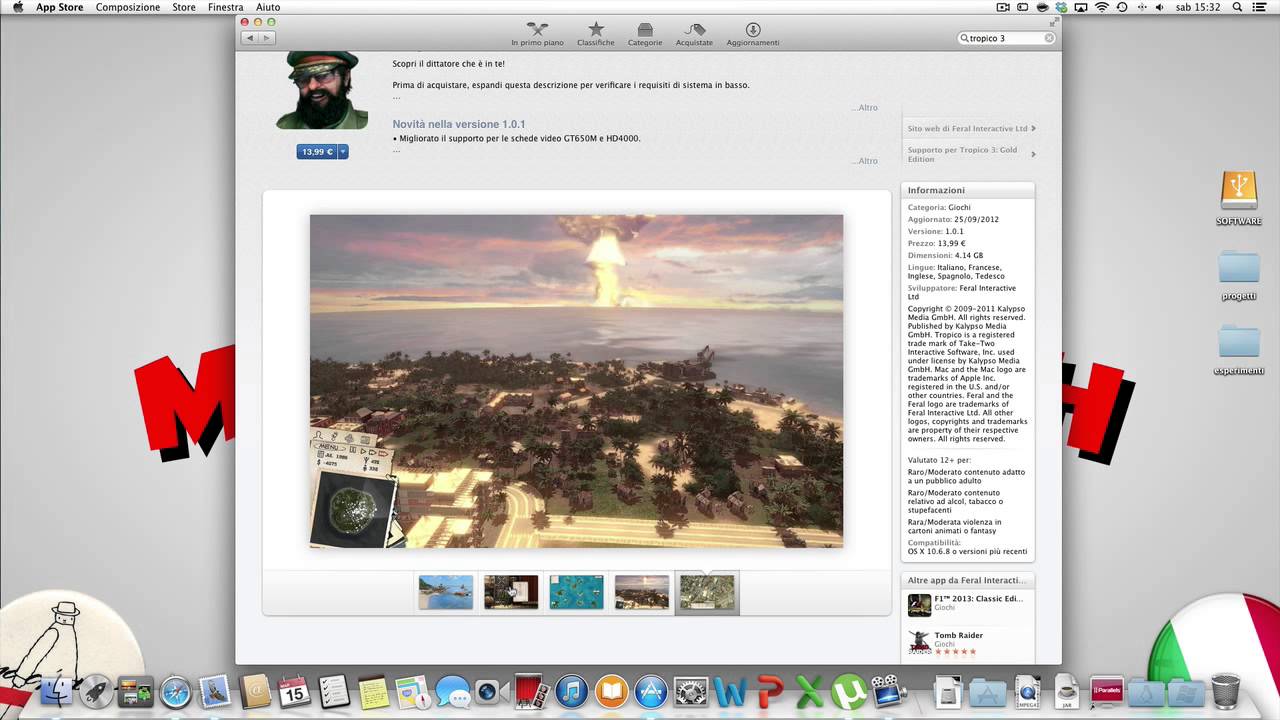The height and width of the screenshot is (720, 1280).
Task: Open the Acquistate section
Action: [694, 34]
